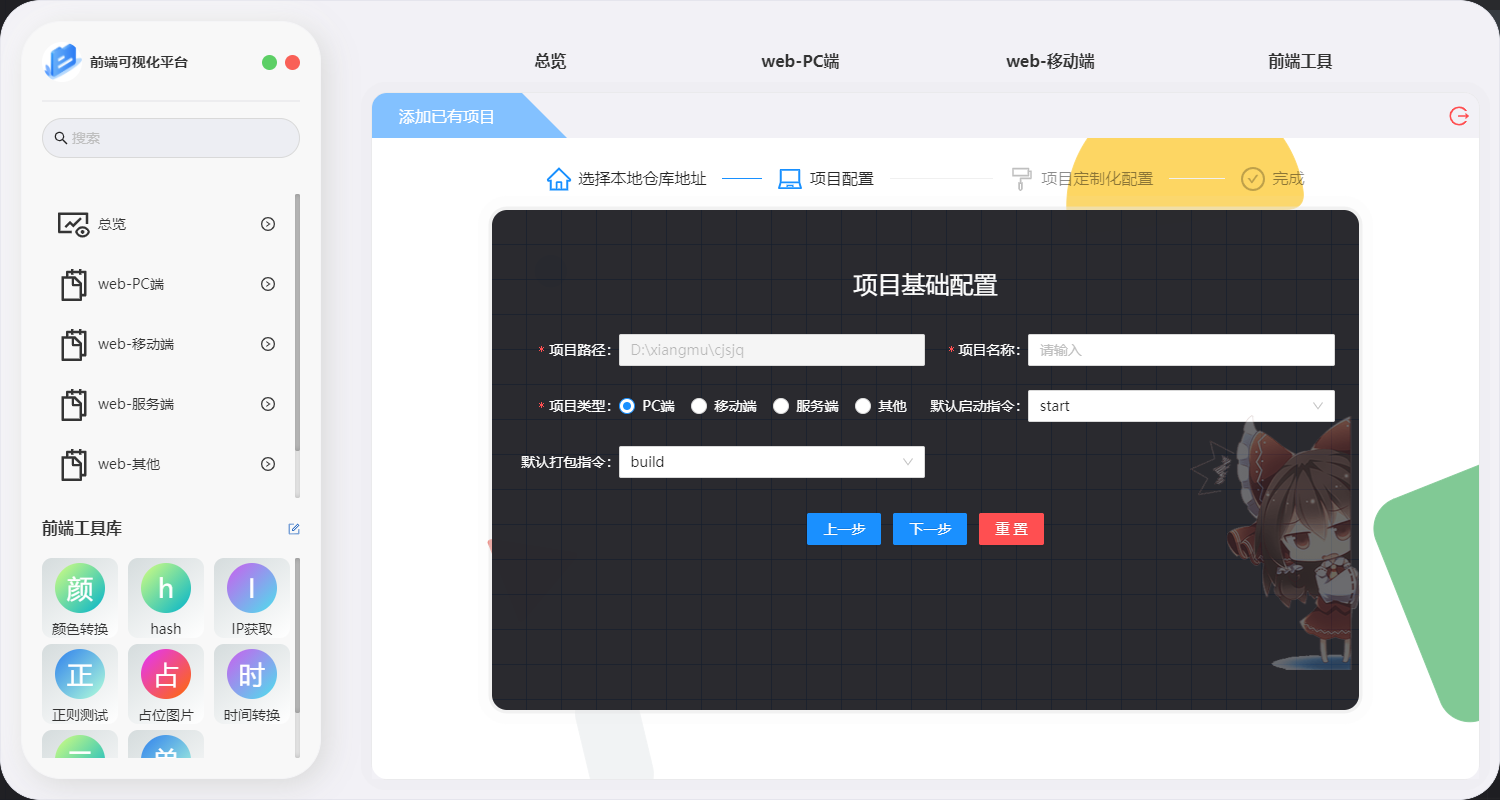The height and width of the screenshot is (800, 1500).
Task: Click the web-其他 clipboard icon
Action: click(x=74, y=464)
